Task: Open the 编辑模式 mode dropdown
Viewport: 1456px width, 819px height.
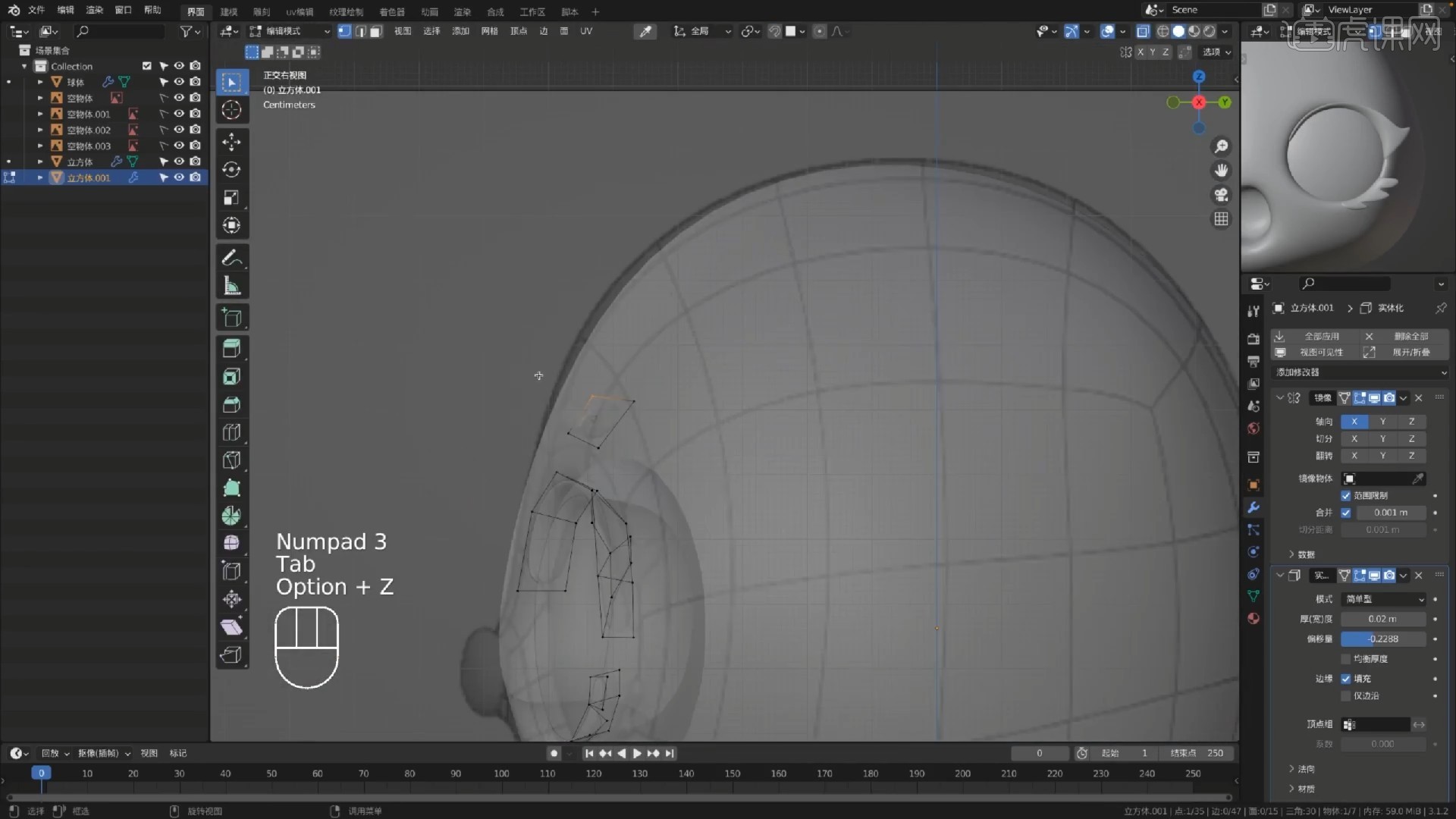Action: 290,31
